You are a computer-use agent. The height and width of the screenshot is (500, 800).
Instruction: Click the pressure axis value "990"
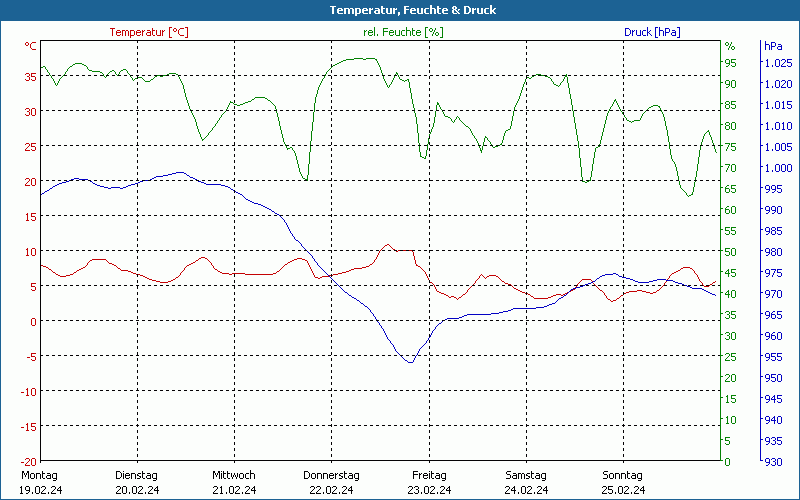(773, 210)
